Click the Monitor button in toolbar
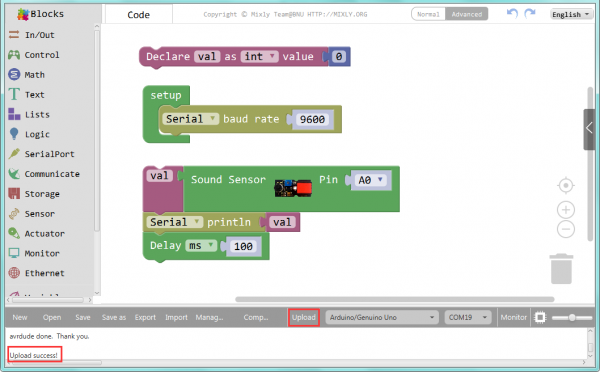Image resolution: width=600 pixels, height=372 pixels. (514, 317)
